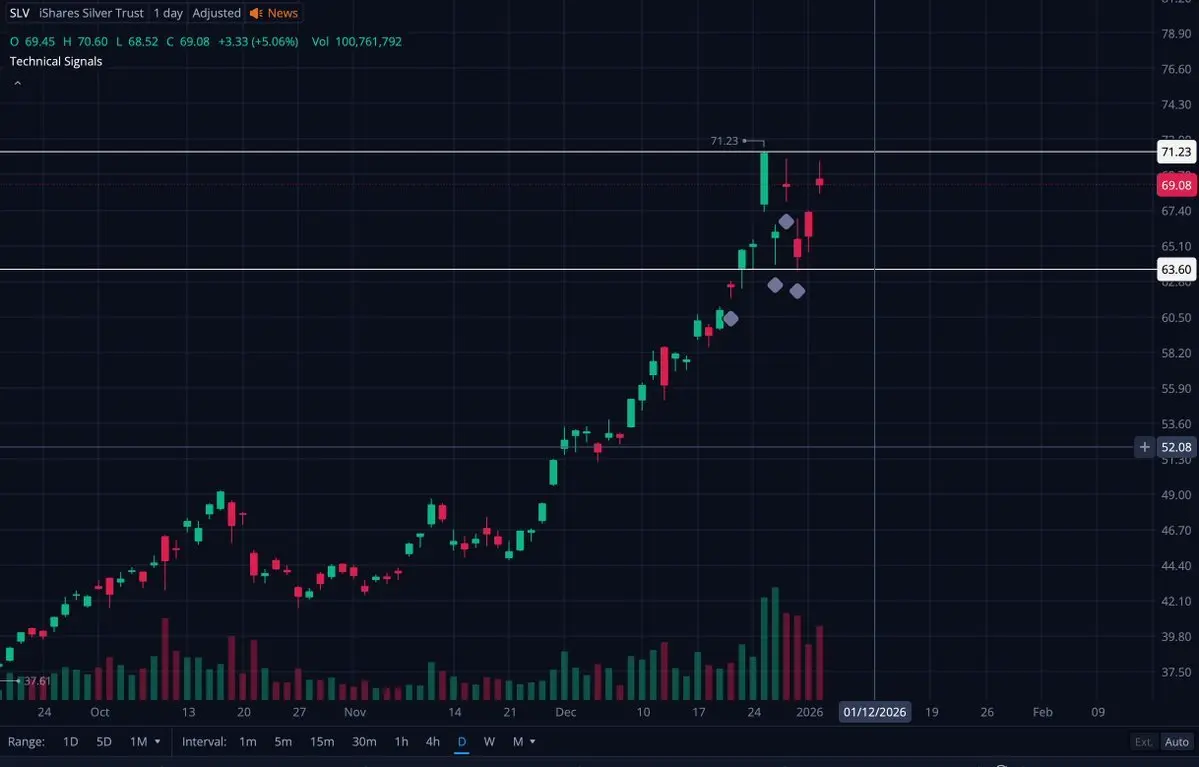The image size is (1199, 767).
Task: Collapse Technical Signals with the caret arrow
Action: tap(18, 83)
